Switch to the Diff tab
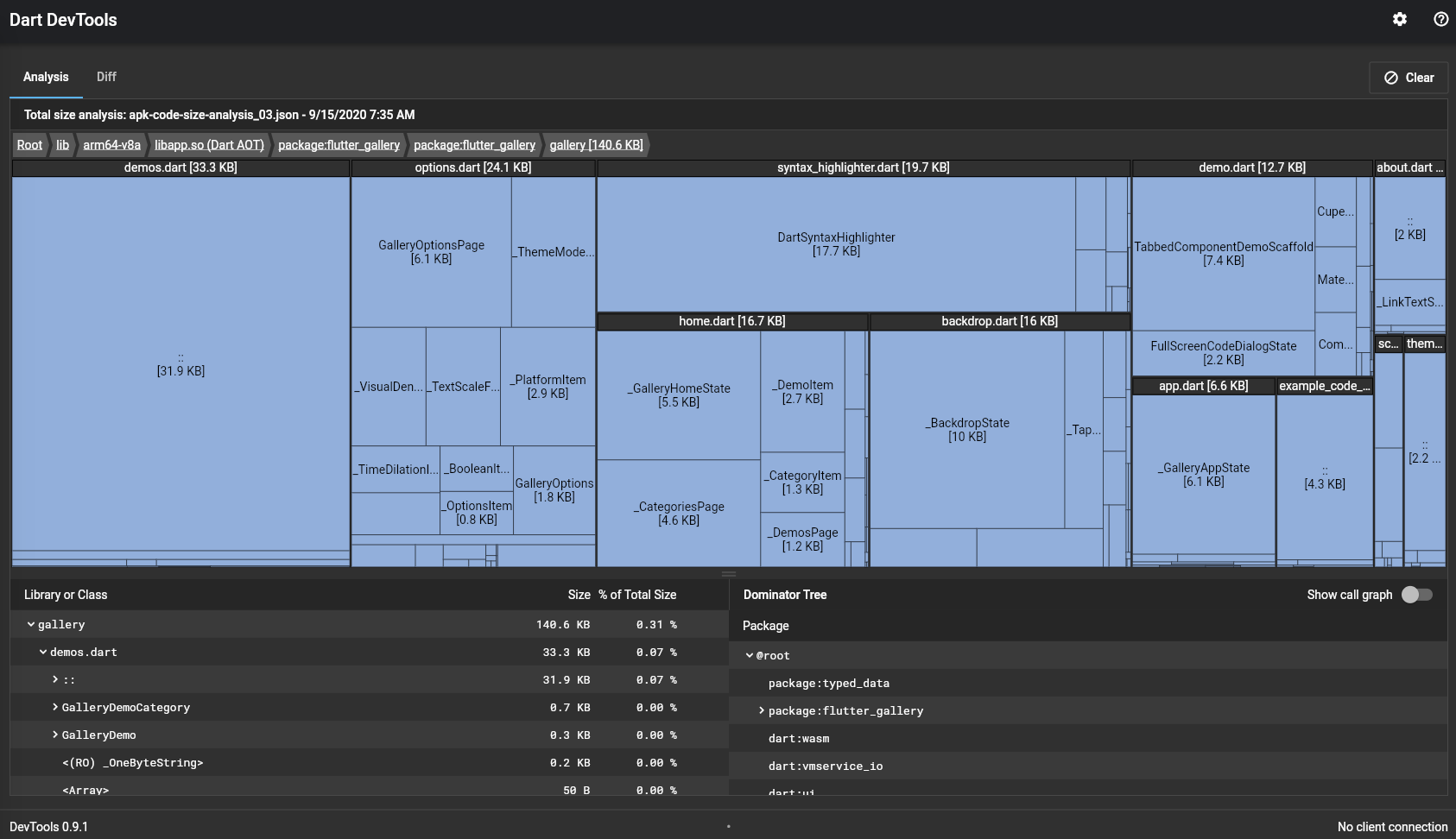1456x839 pixels. (x=105, y=77)
